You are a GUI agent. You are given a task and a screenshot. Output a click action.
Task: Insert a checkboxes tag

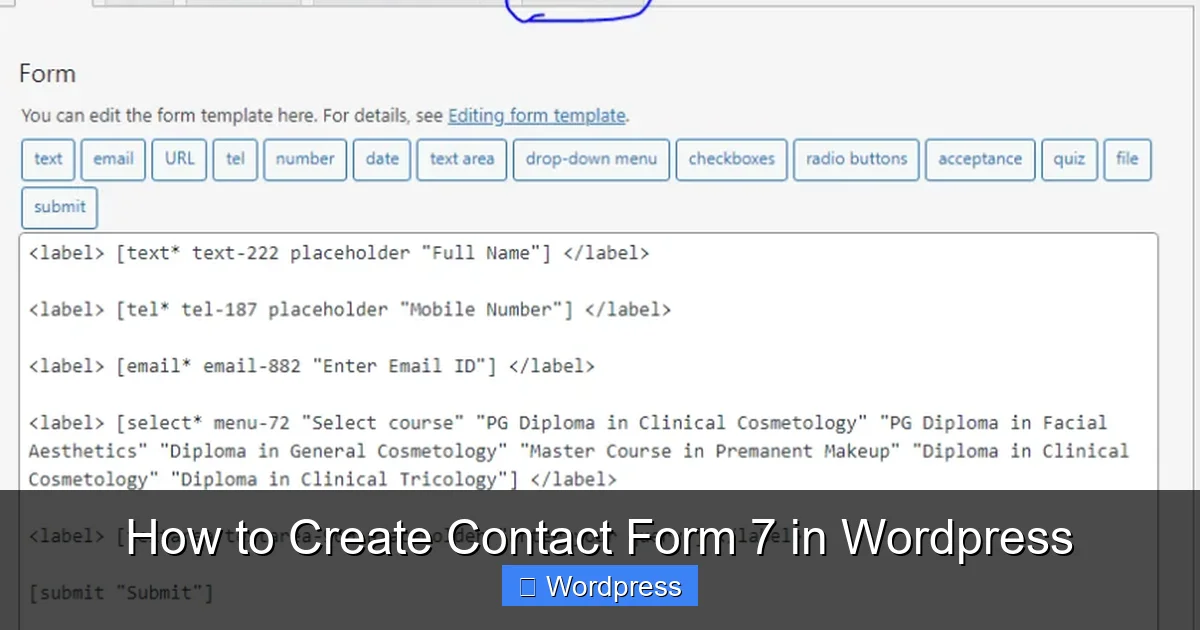732,159
